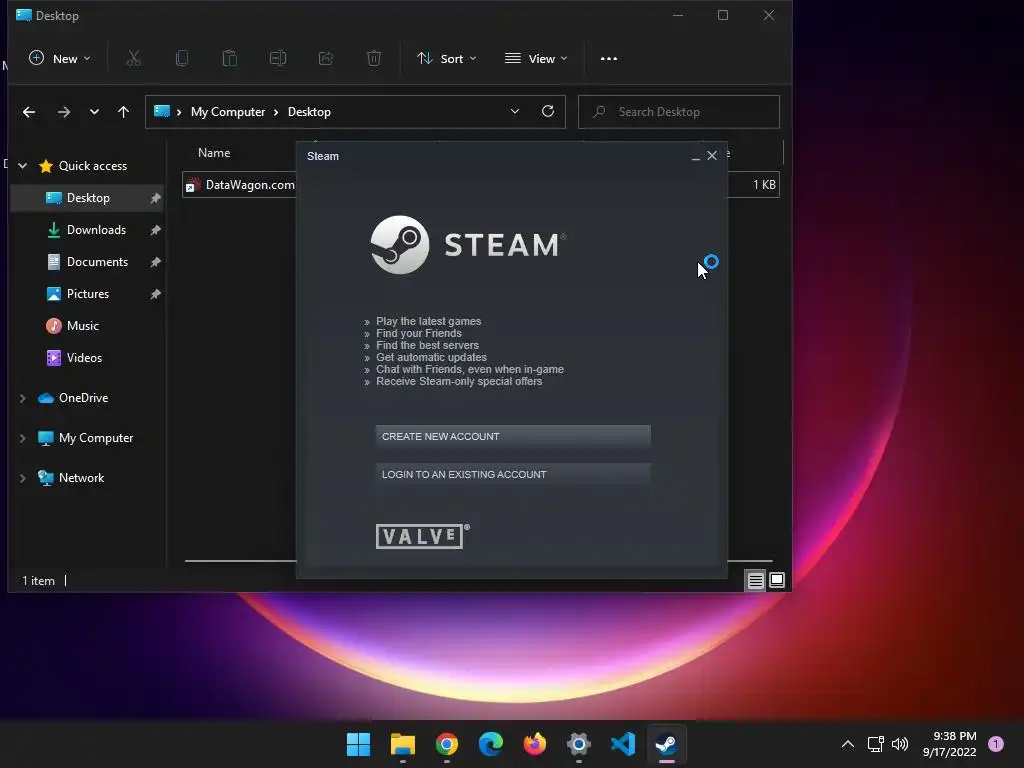Select Desktop in Quick access
The image size is (1024, 768).
tap(87, 198)
